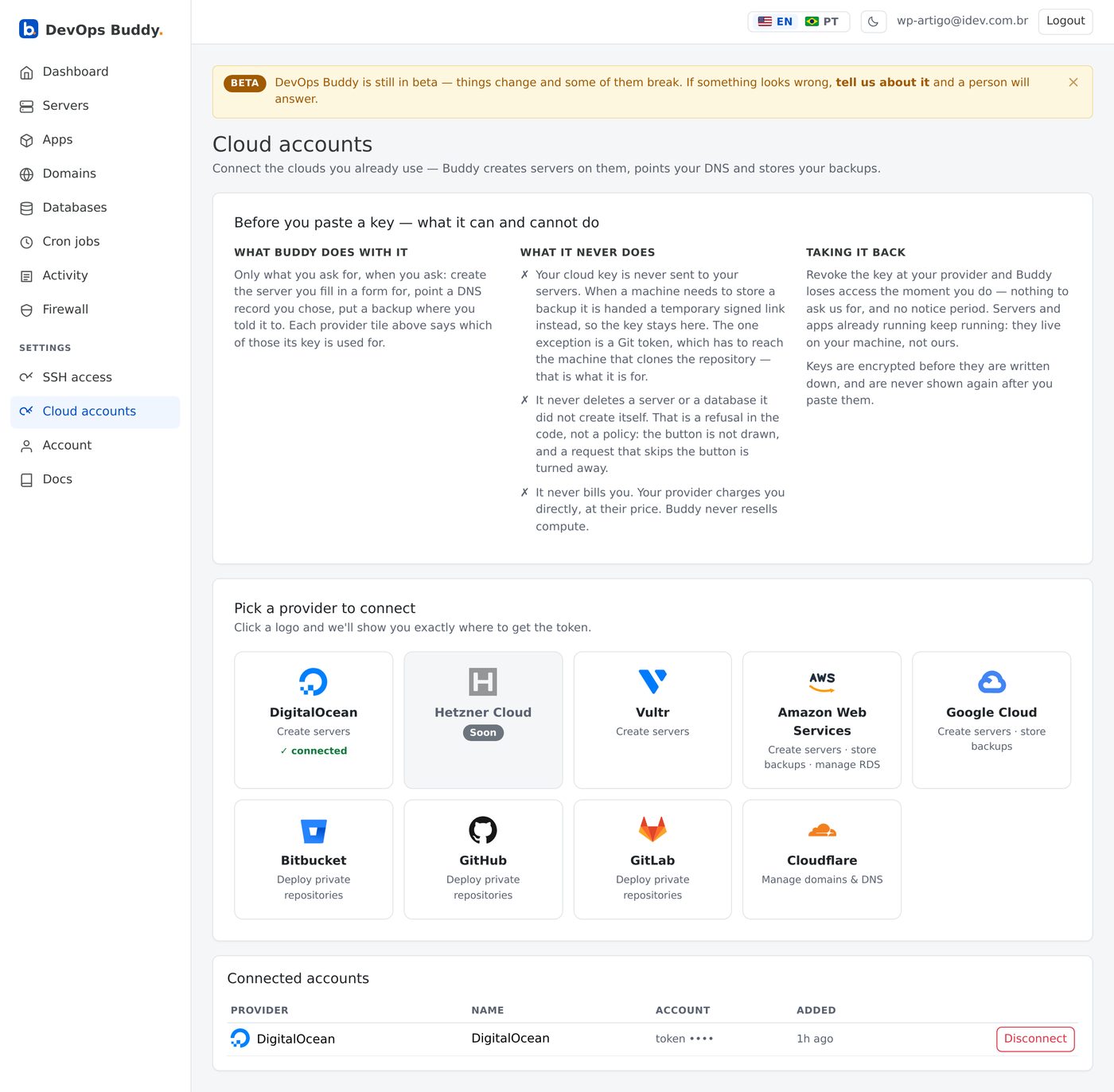Click the SSH access key icon
Viewport: 1114px width, 1092px height.
click(26, 377)
